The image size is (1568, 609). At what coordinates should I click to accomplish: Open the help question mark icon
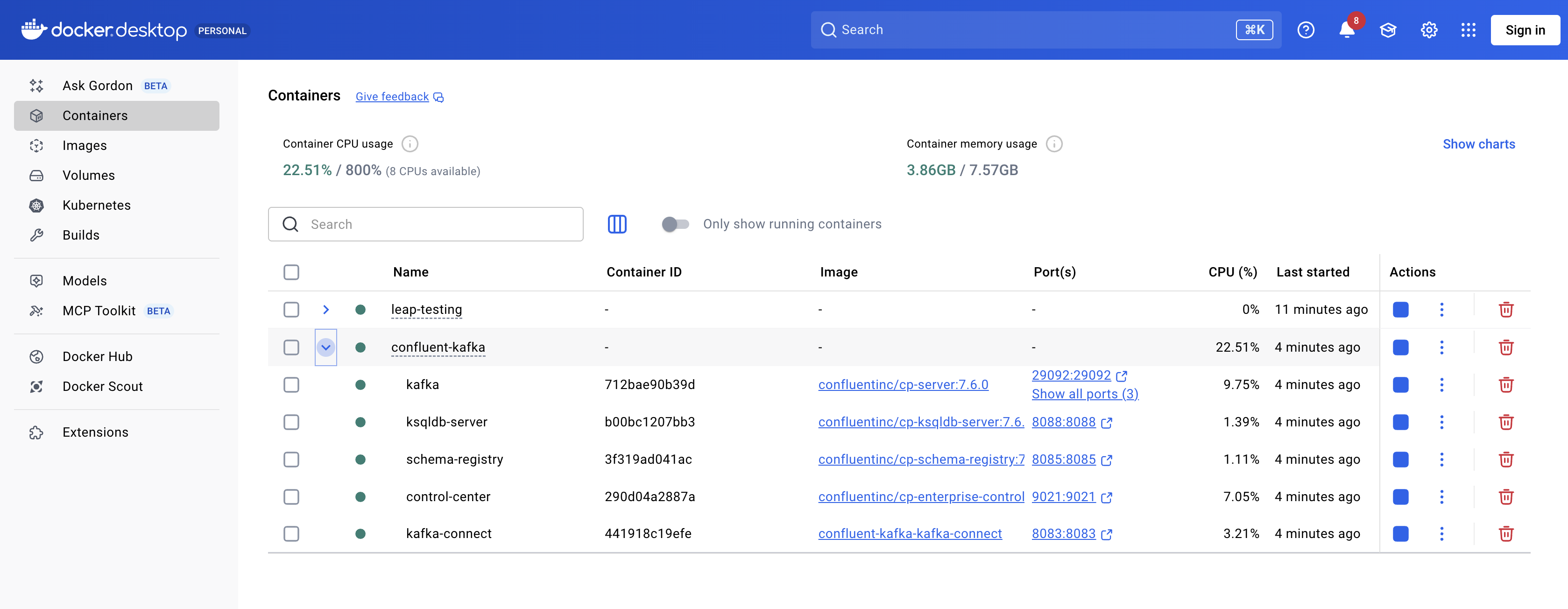pos(1306,30)
